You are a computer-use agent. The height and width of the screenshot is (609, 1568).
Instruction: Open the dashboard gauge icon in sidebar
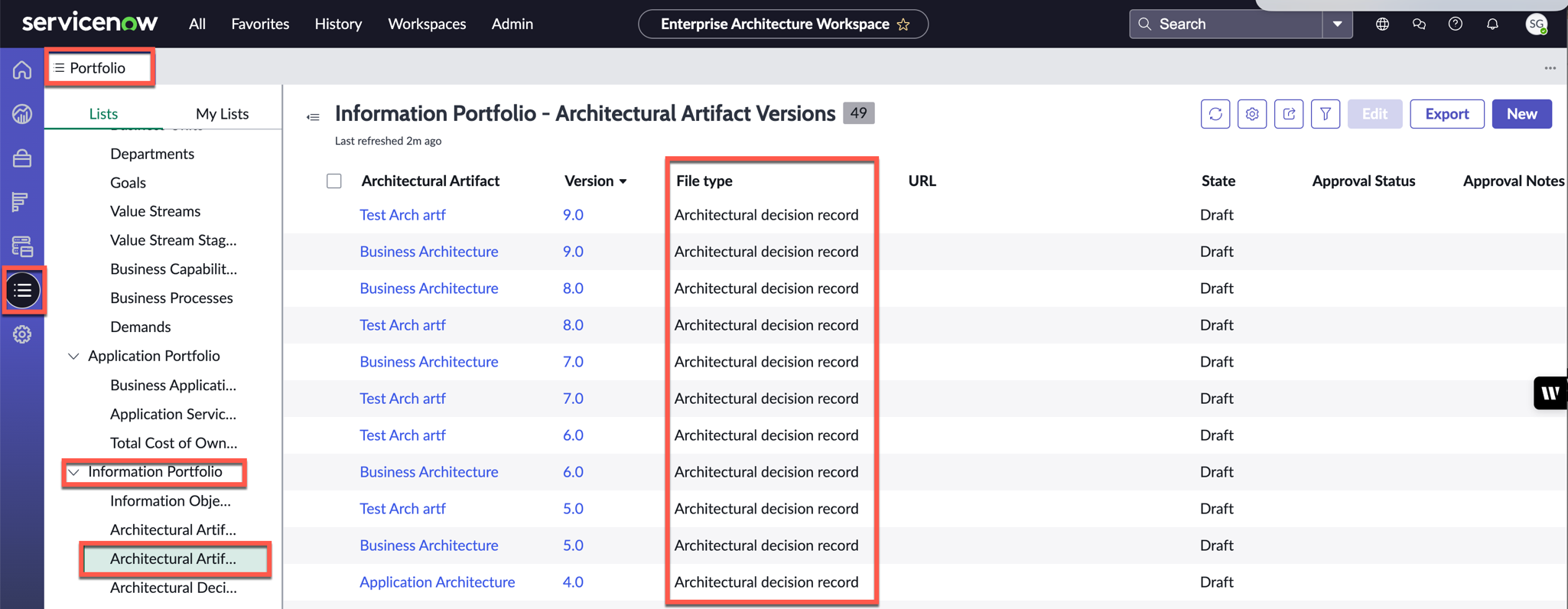(x=22, y=114)
